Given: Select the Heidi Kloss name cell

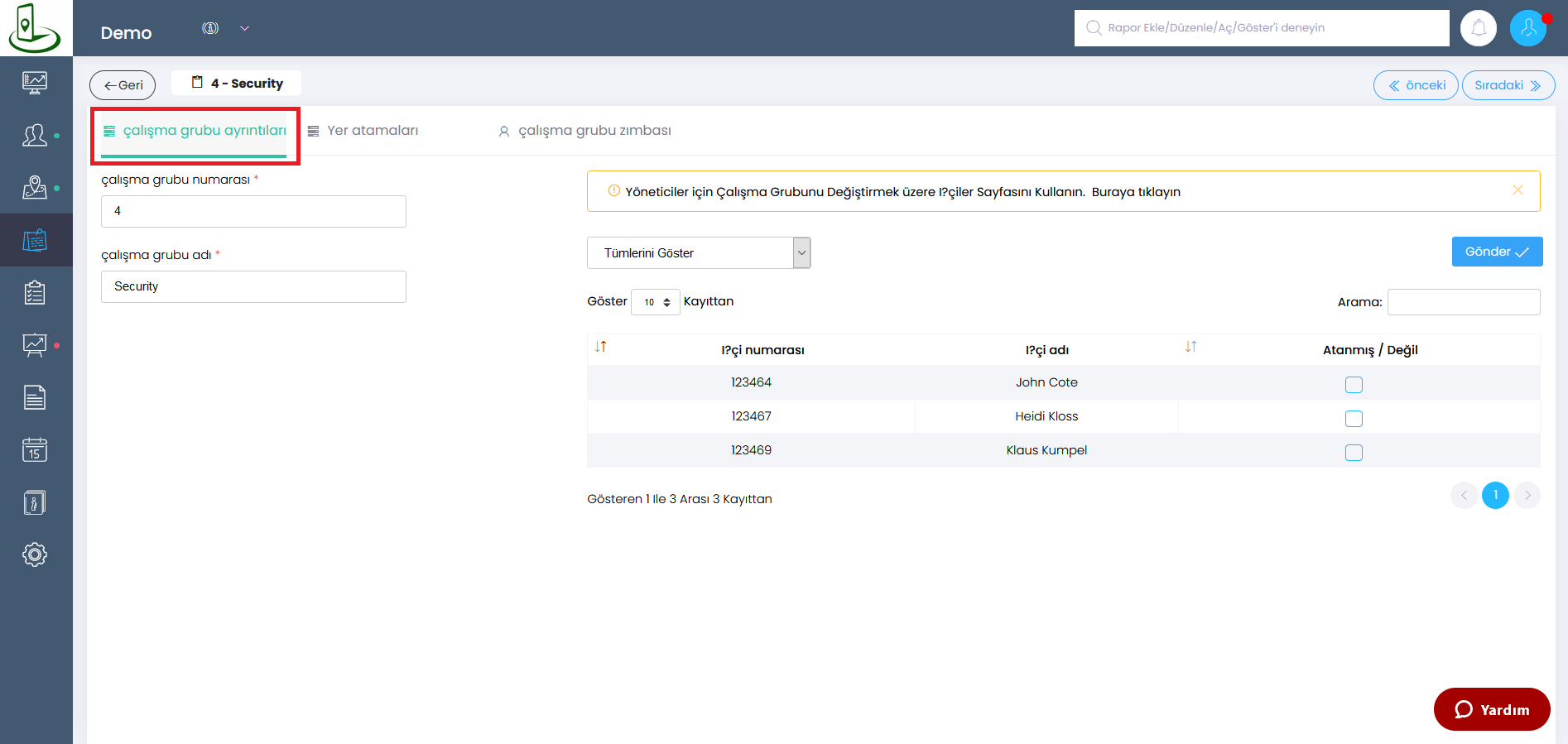Looking at the screenshot, I should click(x=1046, y=416).
